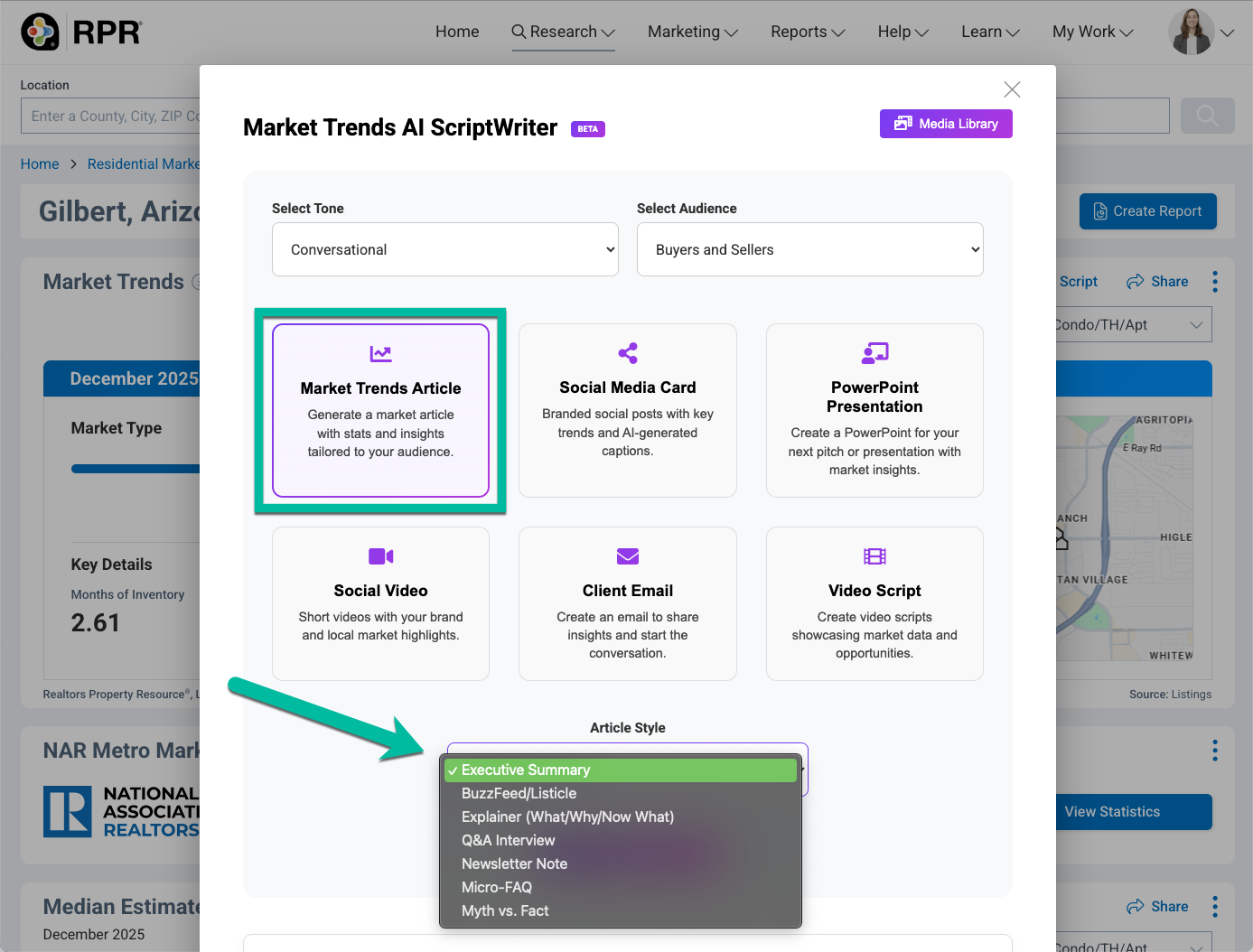Click the location search magnifier button
The height and width of the screenshot is (952, 1253).
click(x=1207, y=116)
